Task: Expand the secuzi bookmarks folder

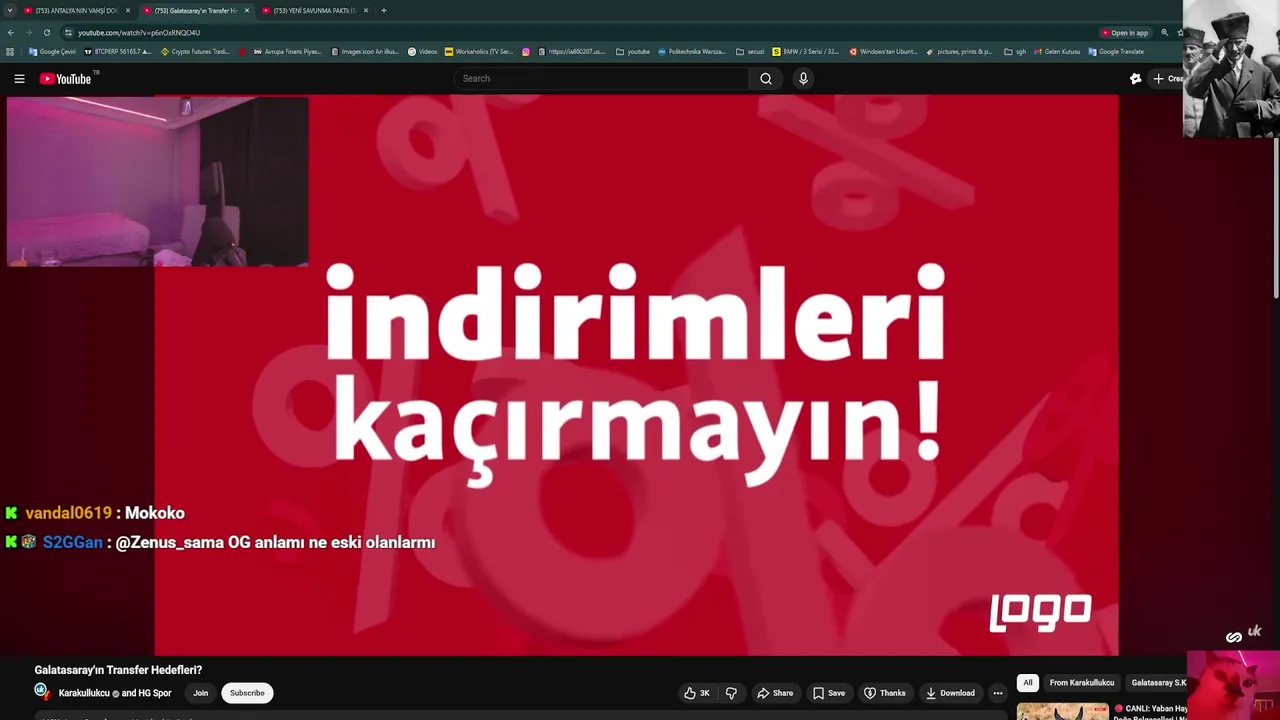Action: [750, 51]
